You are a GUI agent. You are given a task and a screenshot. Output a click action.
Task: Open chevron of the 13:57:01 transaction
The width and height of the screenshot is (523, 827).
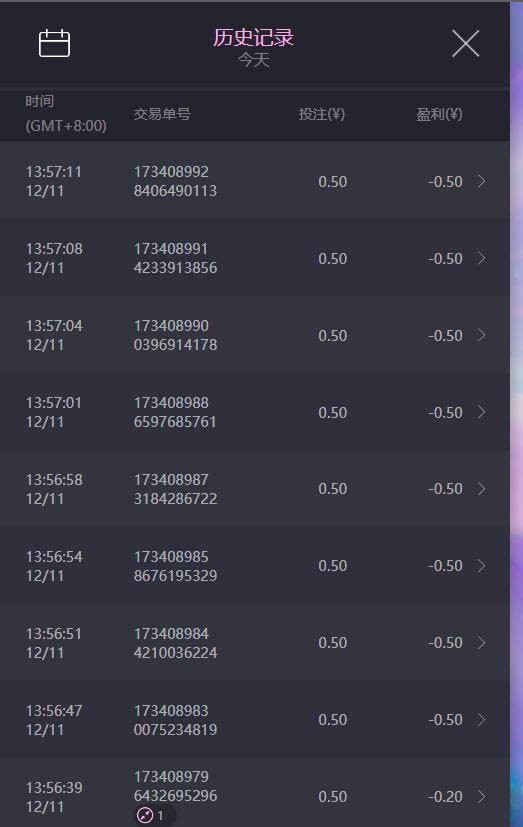coord(481,412)
